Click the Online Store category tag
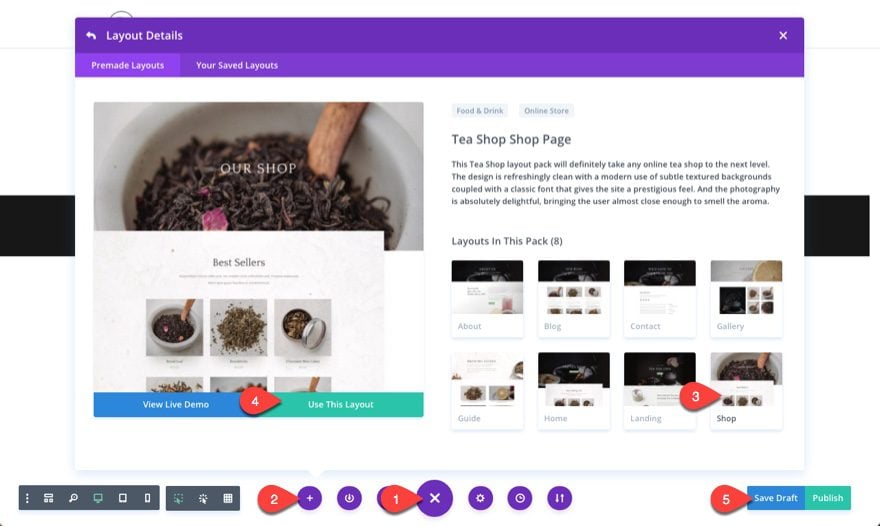 tap(546, 111)
